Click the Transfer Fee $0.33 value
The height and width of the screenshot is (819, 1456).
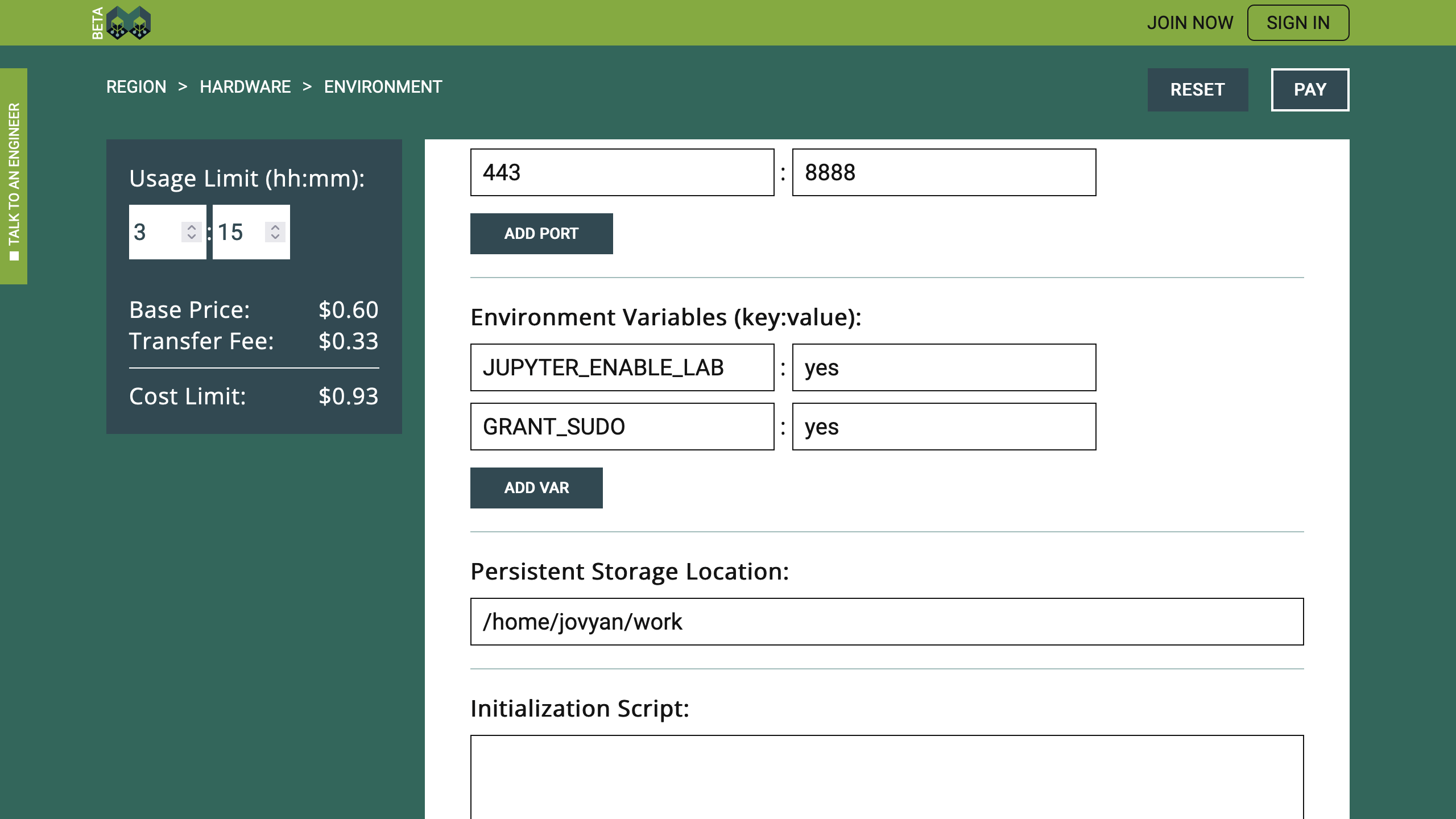(x=348, y=341)
